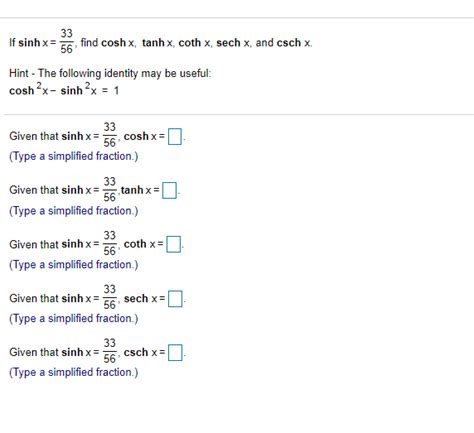Click the simplified fraction note under sech x

(x=73, y=319)
